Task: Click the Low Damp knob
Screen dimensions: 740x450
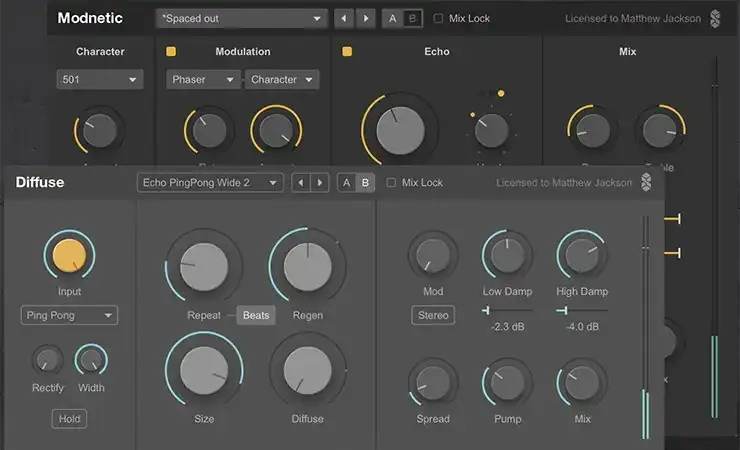Action: pyautogui.click(x=507, y=256)
